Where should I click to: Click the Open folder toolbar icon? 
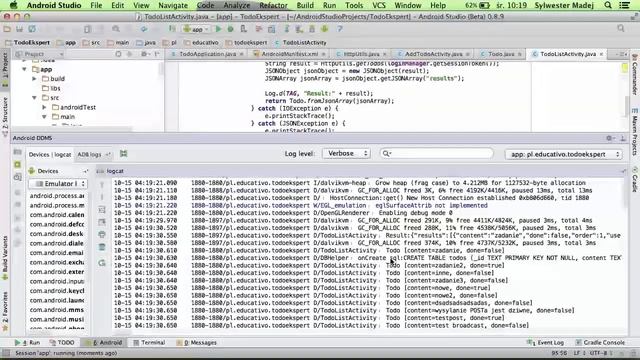click(7, 29)
